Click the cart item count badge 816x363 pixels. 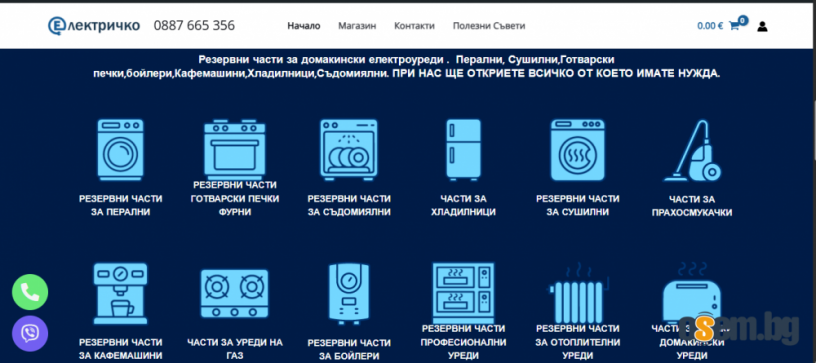[x=743, y=21]
